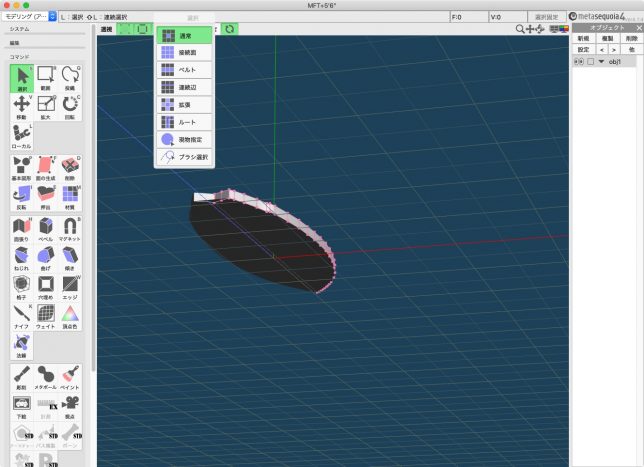Click the rotate view icon
The width and height of the screenshot is (644, 467).
pos(540,29)
